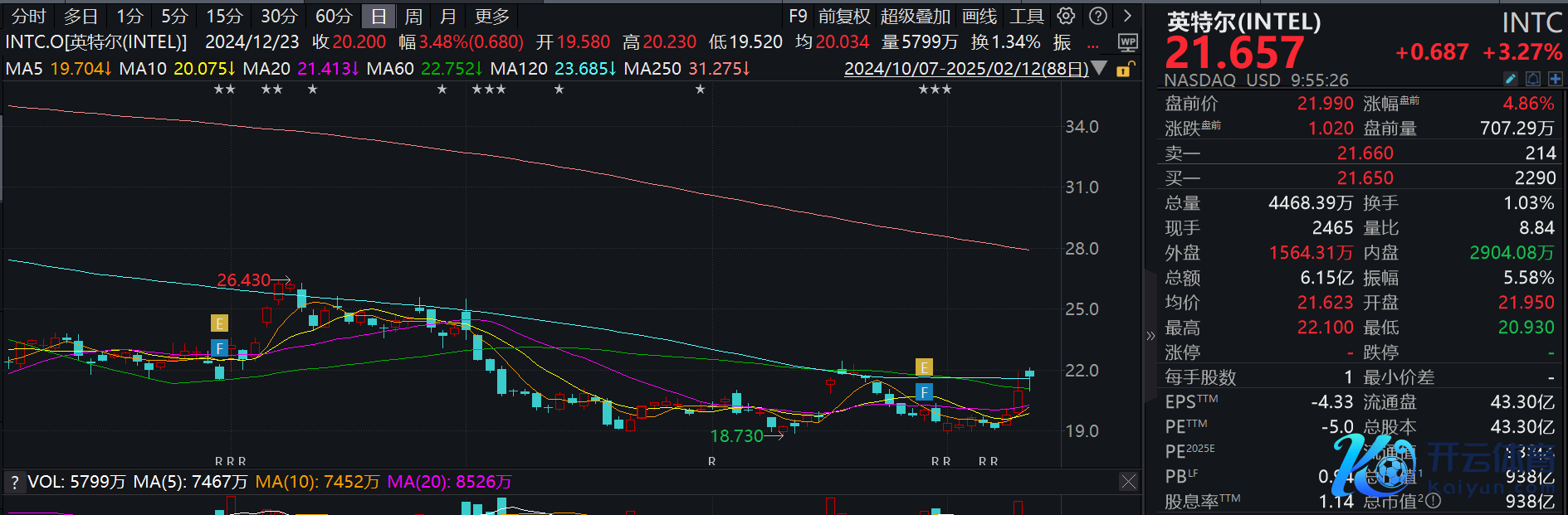The image size is (1568, 515).
Task: Click the 画线 drawing button
Action: 979,17
